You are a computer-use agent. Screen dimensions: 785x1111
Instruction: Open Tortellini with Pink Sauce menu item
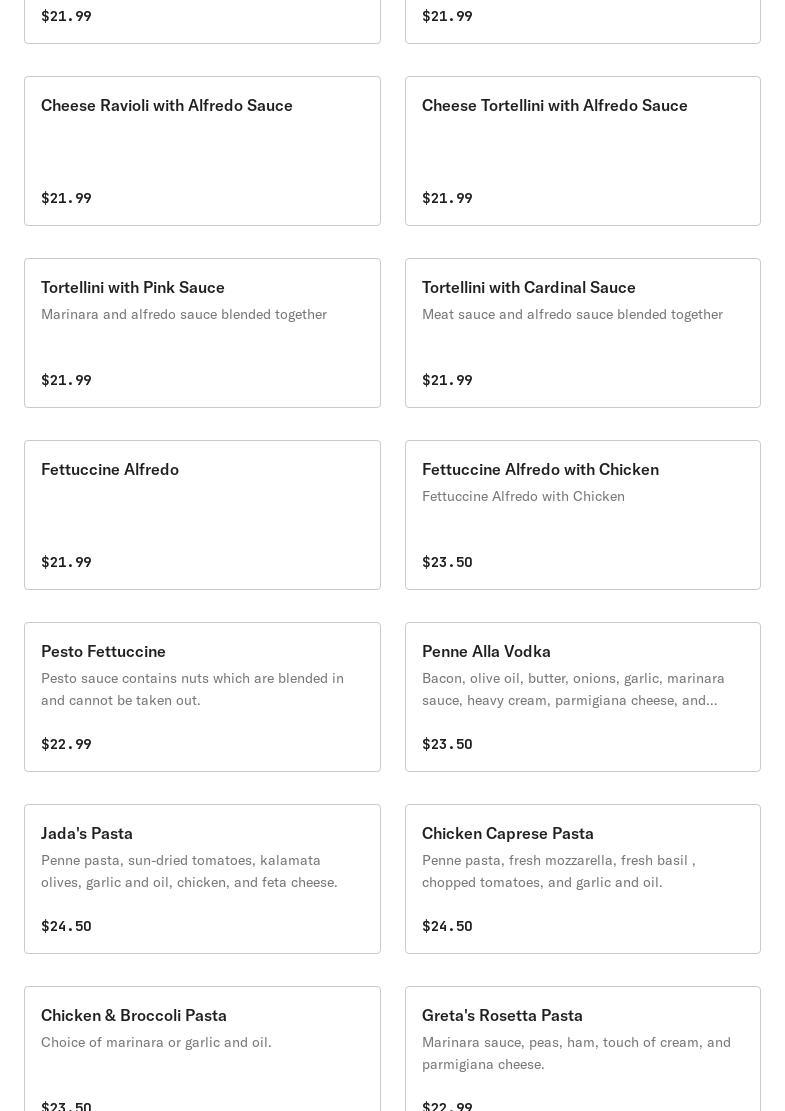202,333
